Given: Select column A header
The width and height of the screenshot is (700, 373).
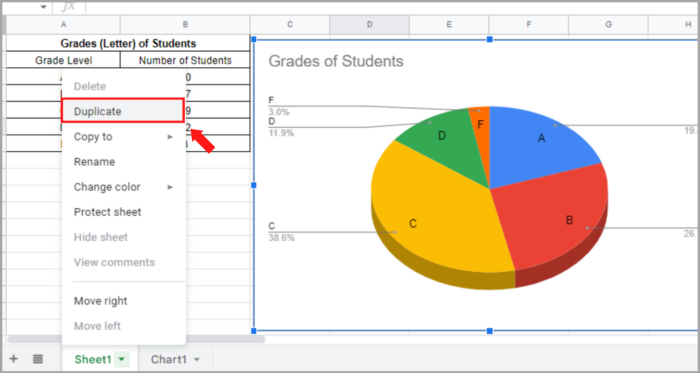Looking at the screenshot, I should 63,25.
